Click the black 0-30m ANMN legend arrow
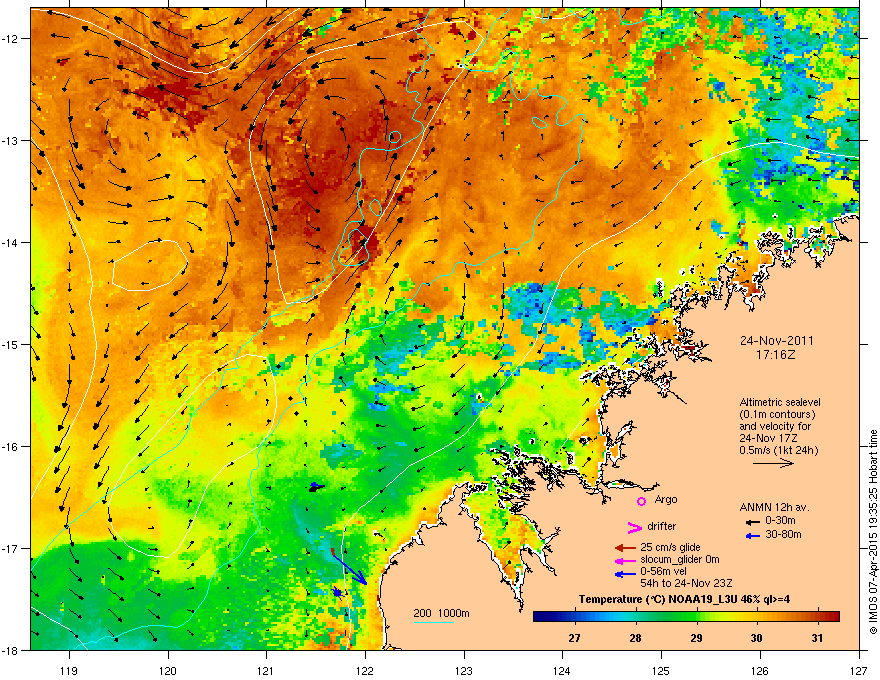 [x=753, y=522]
